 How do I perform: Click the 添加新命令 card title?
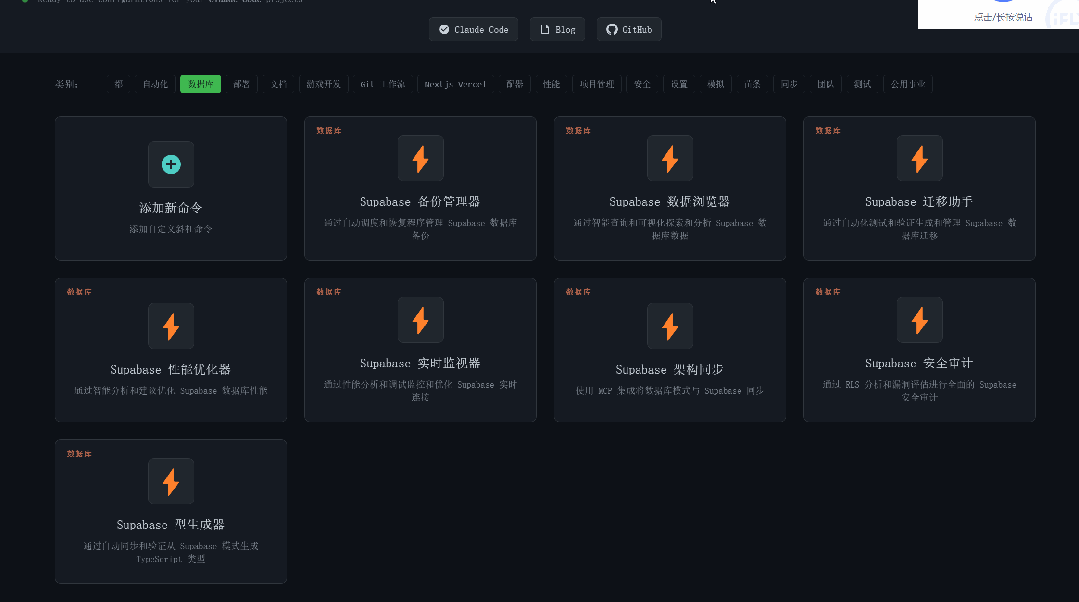[x=171, y=208]
